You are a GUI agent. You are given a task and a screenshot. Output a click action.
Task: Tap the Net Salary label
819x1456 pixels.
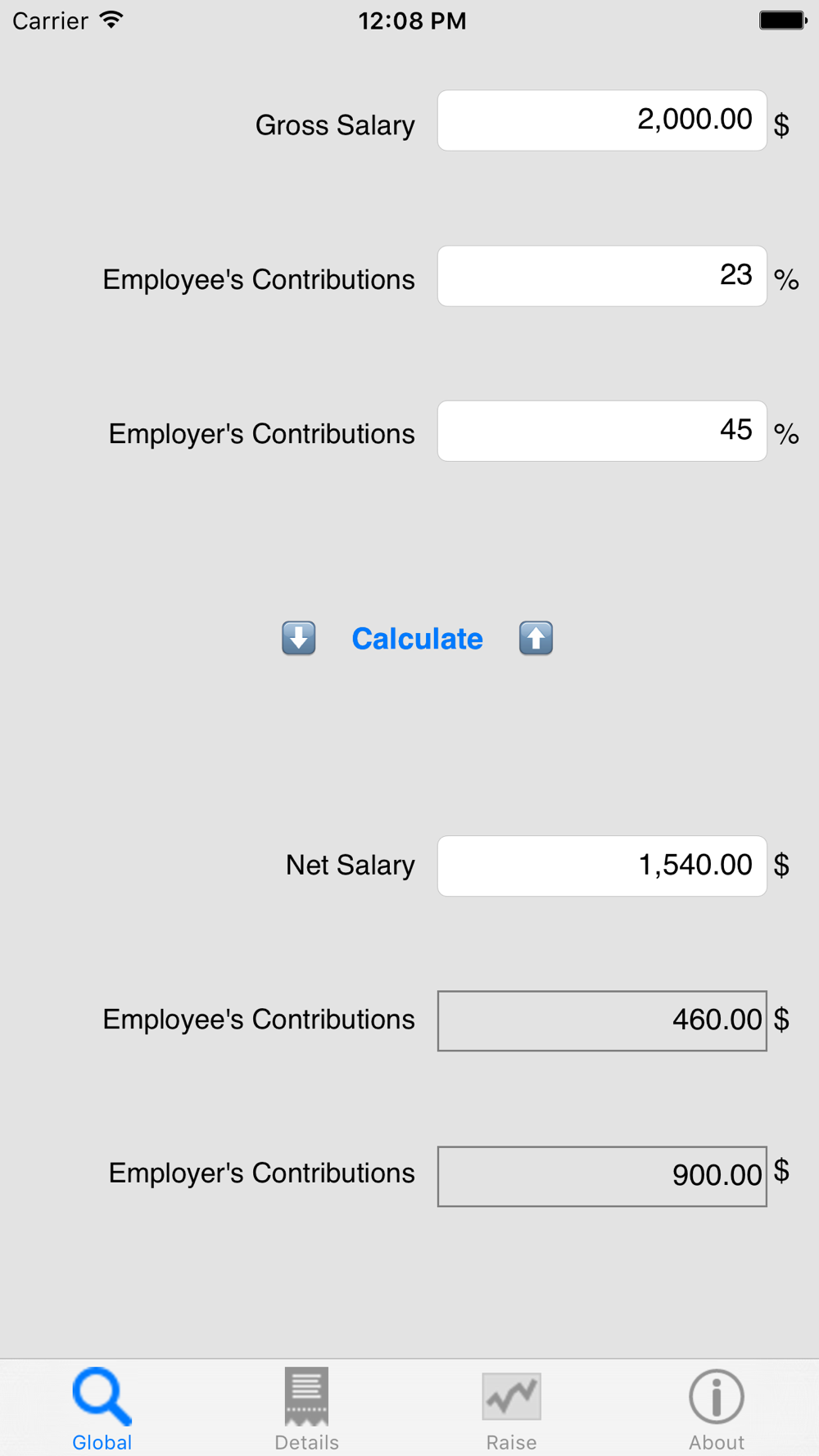[350, 865]
